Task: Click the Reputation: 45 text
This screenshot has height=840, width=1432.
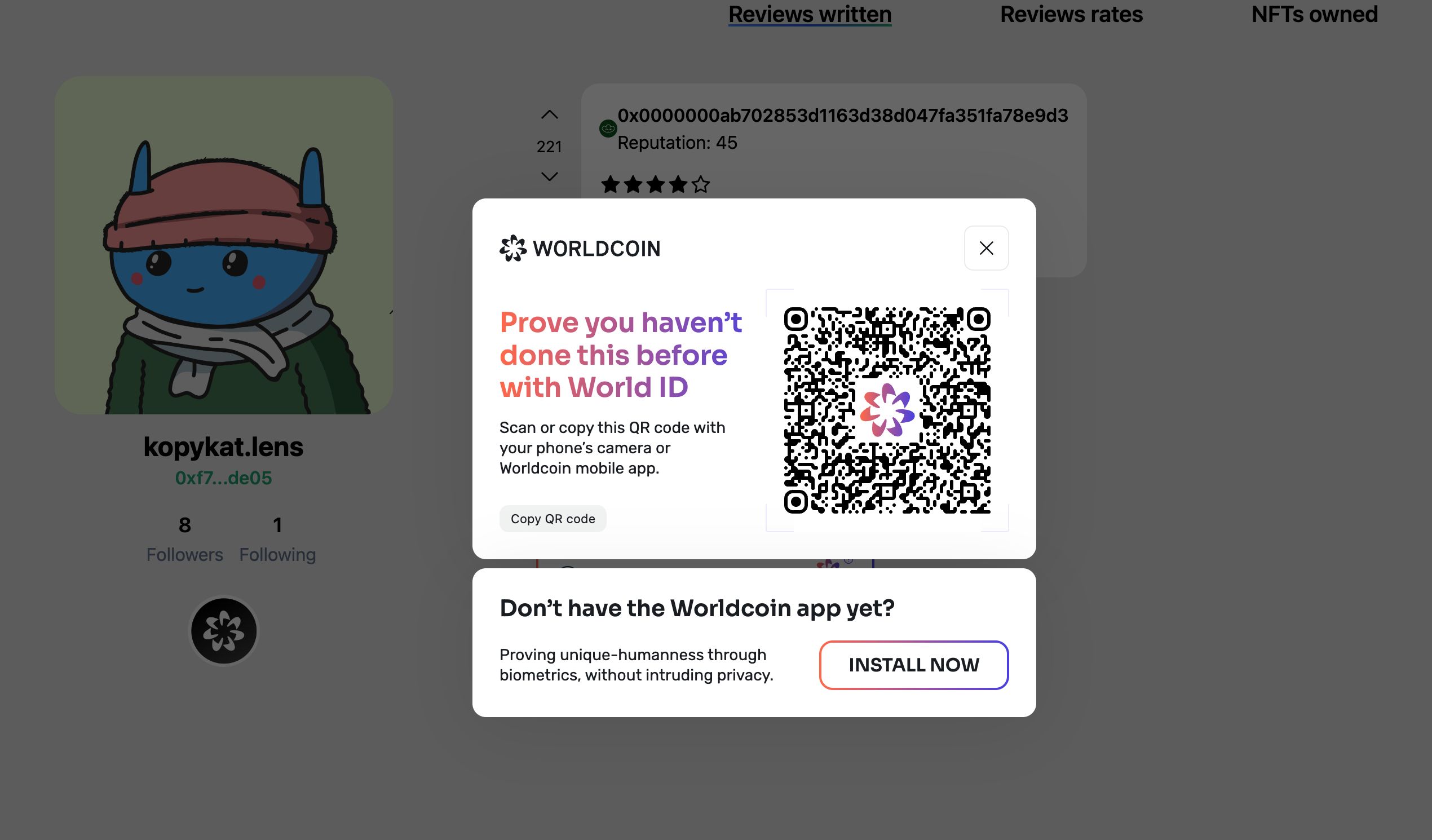Action: [x=677, y=143]
